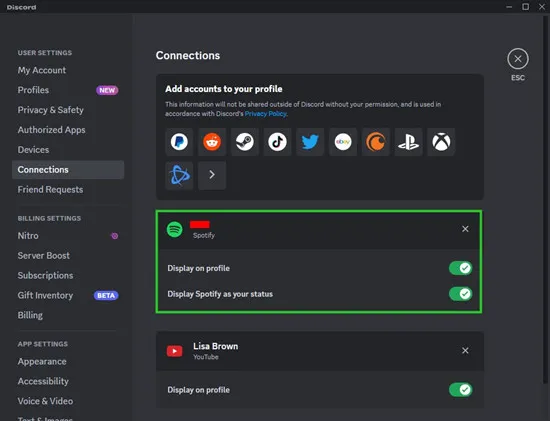This screenshot has width=550, height=421.
Task: Open Friend Requests settings
Action: pos(68,189)
